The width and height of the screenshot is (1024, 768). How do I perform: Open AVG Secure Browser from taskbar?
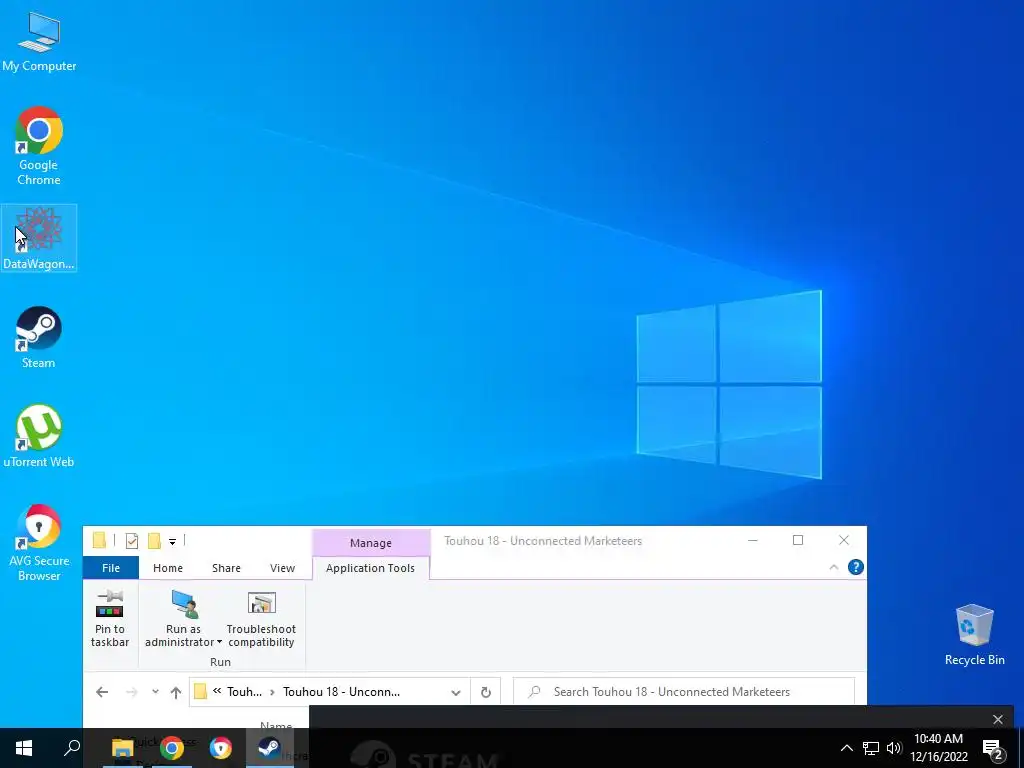point(221,748)
